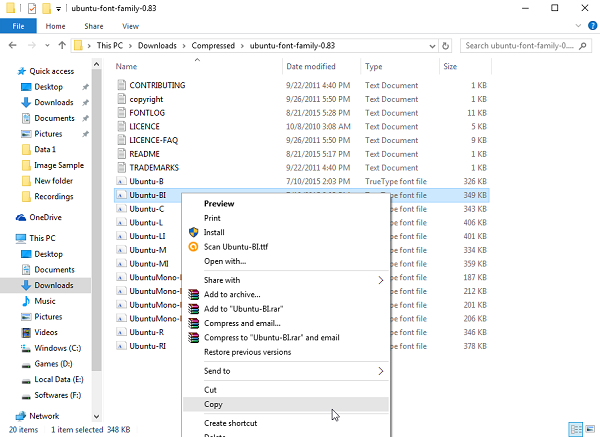
Task: Choose Compress to "Ubuntu-BI.rar" and email
Action: click(x=286, y=338)
